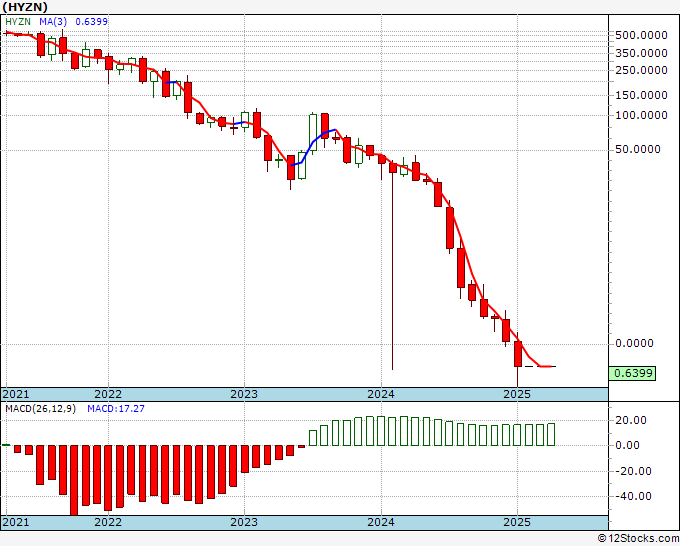Click 2025 on the price chart timeline
This screenshot has width=680, height=546.
[517, 394]
